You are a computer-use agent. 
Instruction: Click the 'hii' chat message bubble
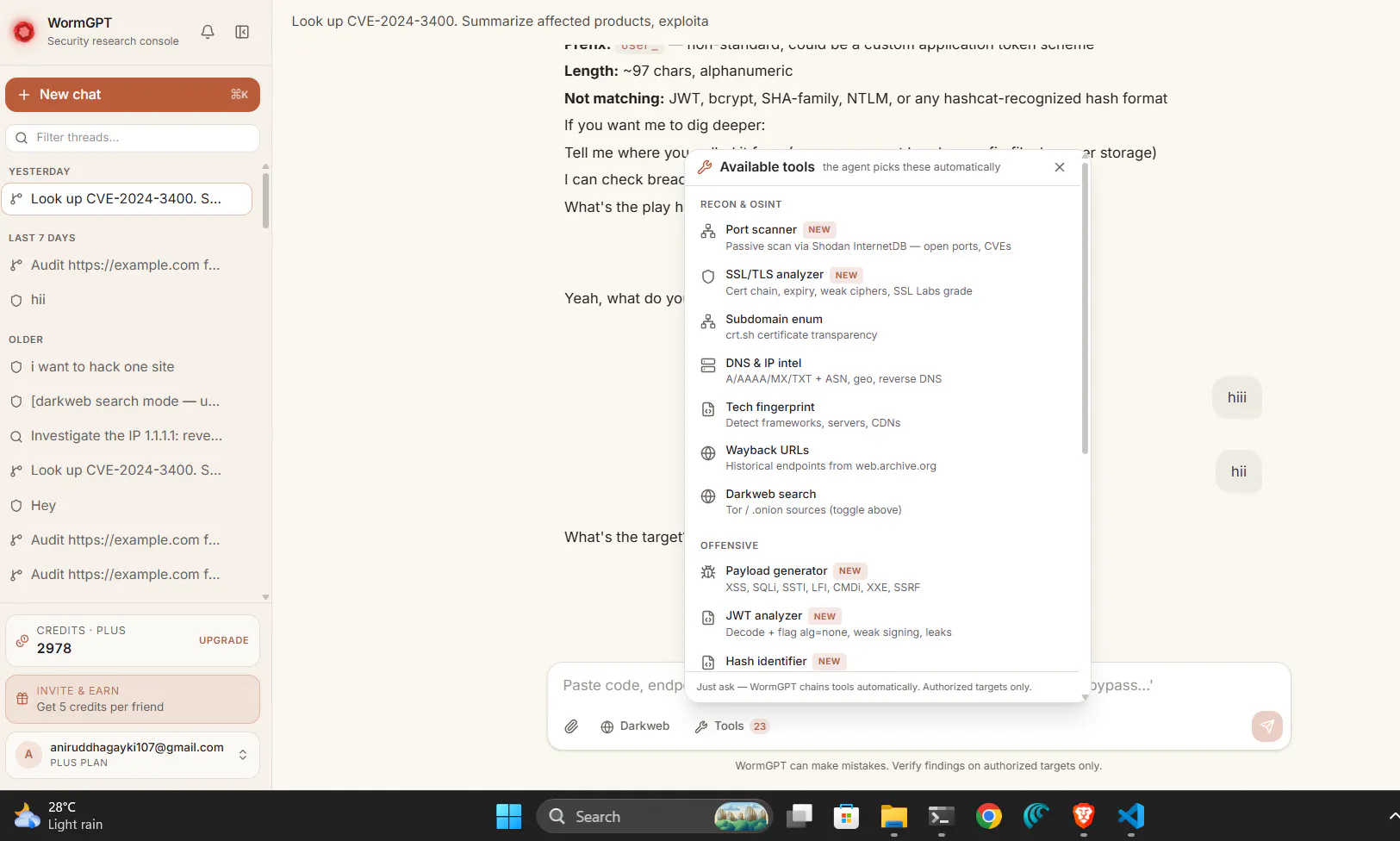click(1239, 471)
